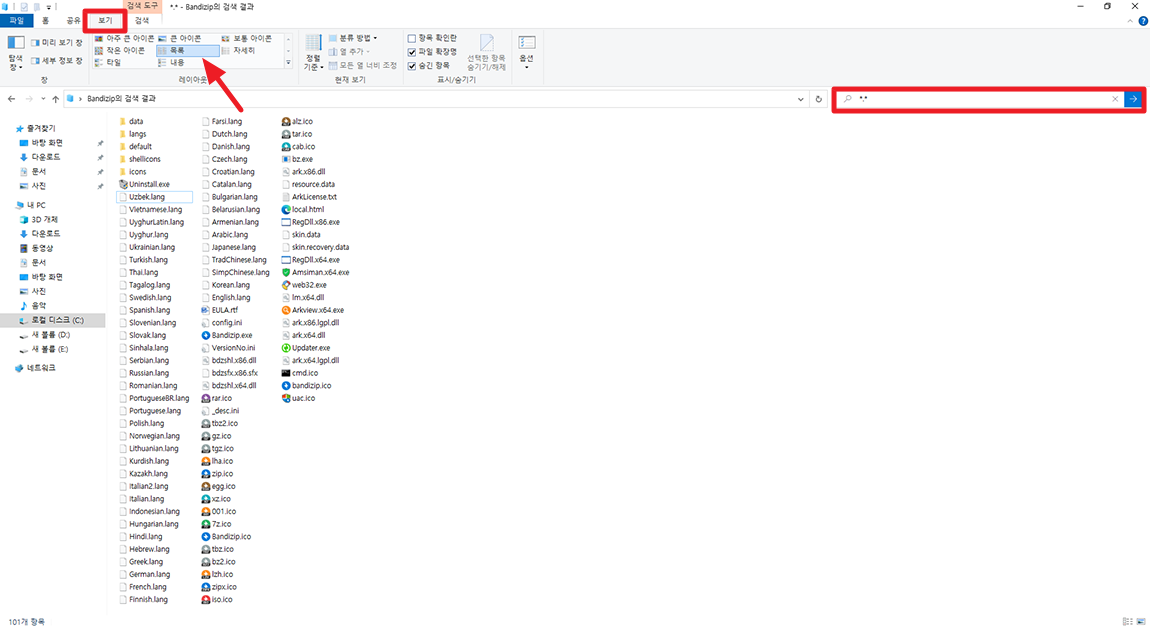This screenshot has height=629, width=1150.
Task: Open the 파일 tab
Action: [x=16, y=21]
